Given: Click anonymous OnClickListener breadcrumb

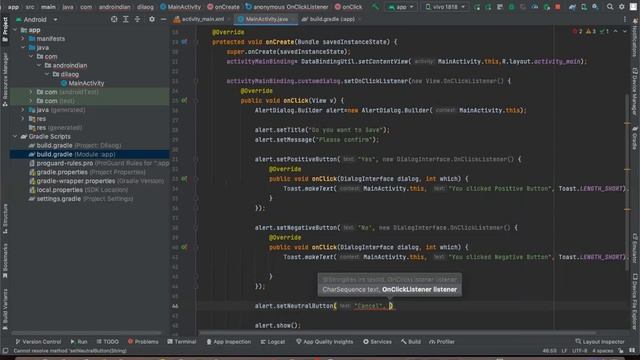Looking at the screenshot, I should click(287, 7).
